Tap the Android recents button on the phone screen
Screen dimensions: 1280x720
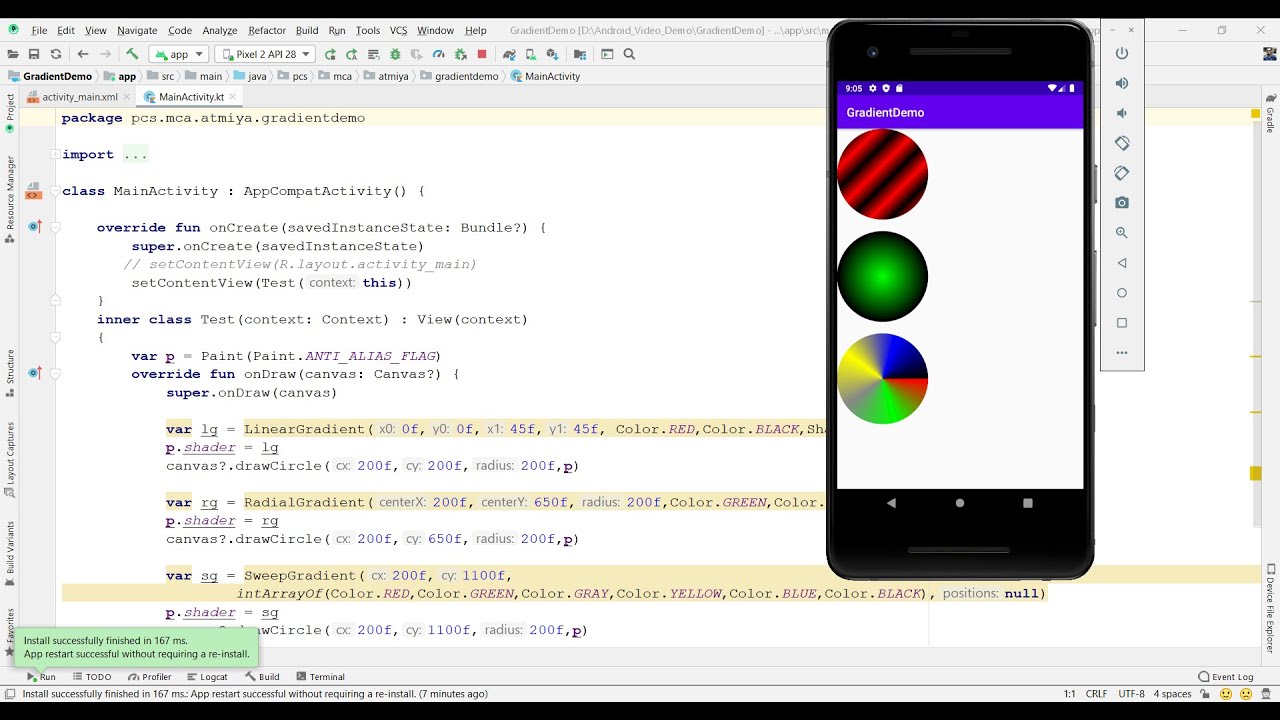pyautogui.click(x=1028, y=503)
